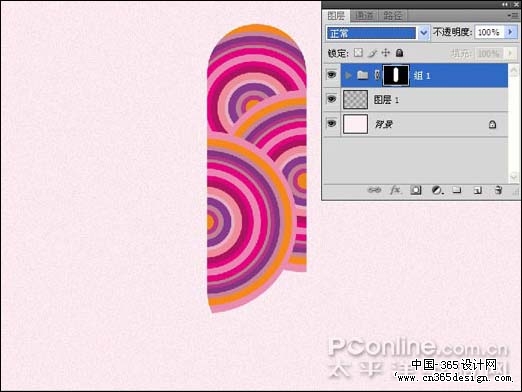Hide the 背景 background layer
The width and height of the screenshot is (522, 392).
pyautogui.click(x=331, y=124)
